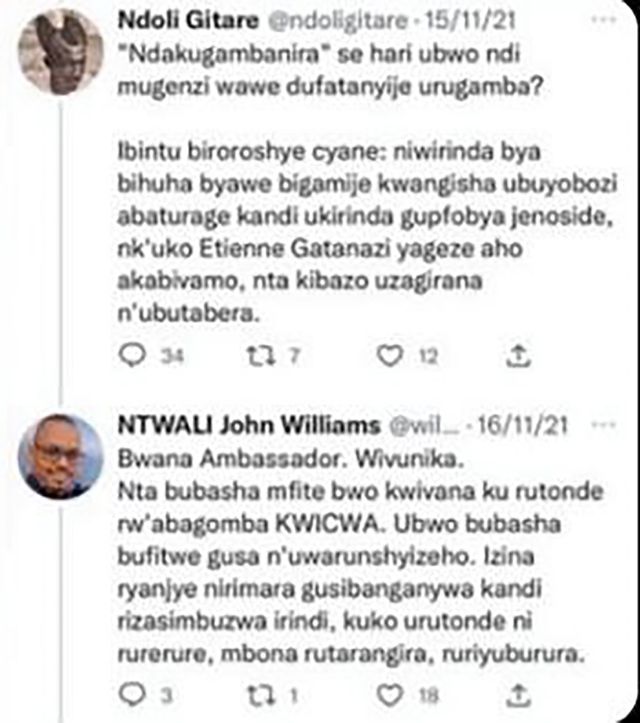Click the @ndoligitare handle
Image resolution: width=640 pixels, height=723 pixels.
[338, 22]
